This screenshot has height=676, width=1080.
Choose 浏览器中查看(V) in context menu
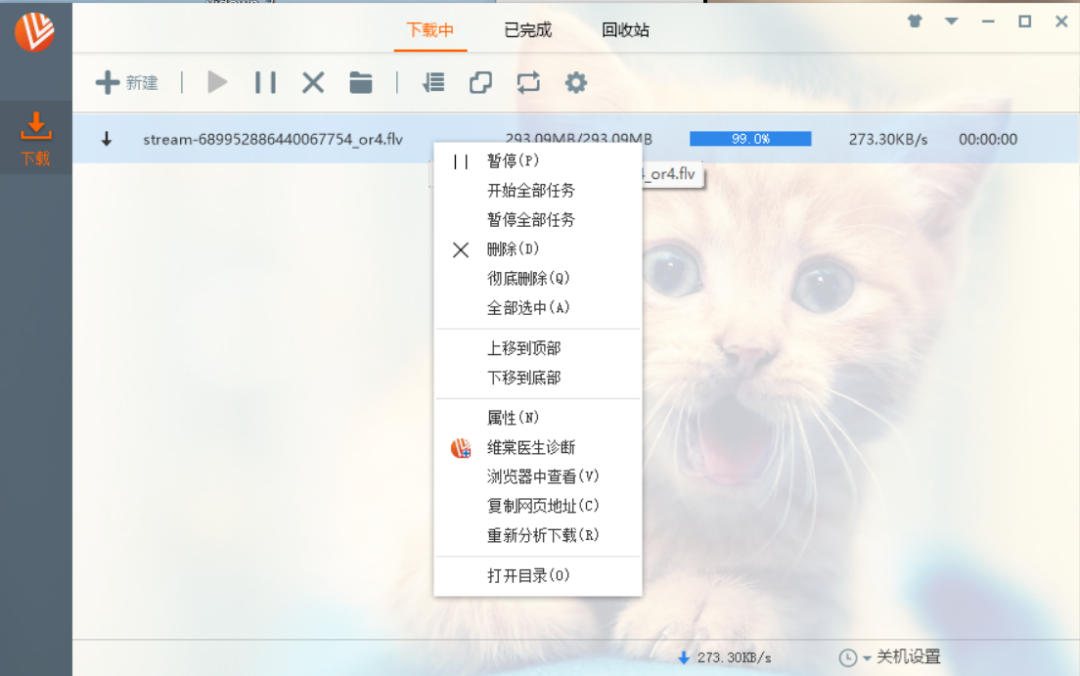[538, 476]
